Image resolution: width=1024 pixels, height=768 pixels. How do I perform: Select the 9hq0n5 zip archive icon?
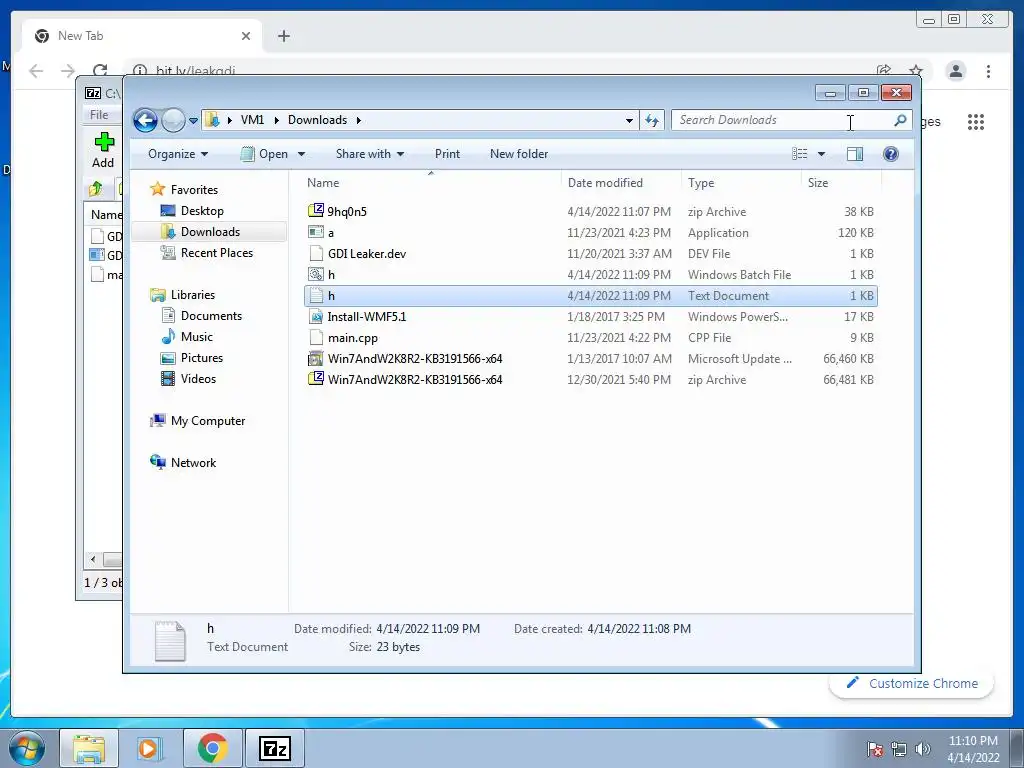[316, 211]
